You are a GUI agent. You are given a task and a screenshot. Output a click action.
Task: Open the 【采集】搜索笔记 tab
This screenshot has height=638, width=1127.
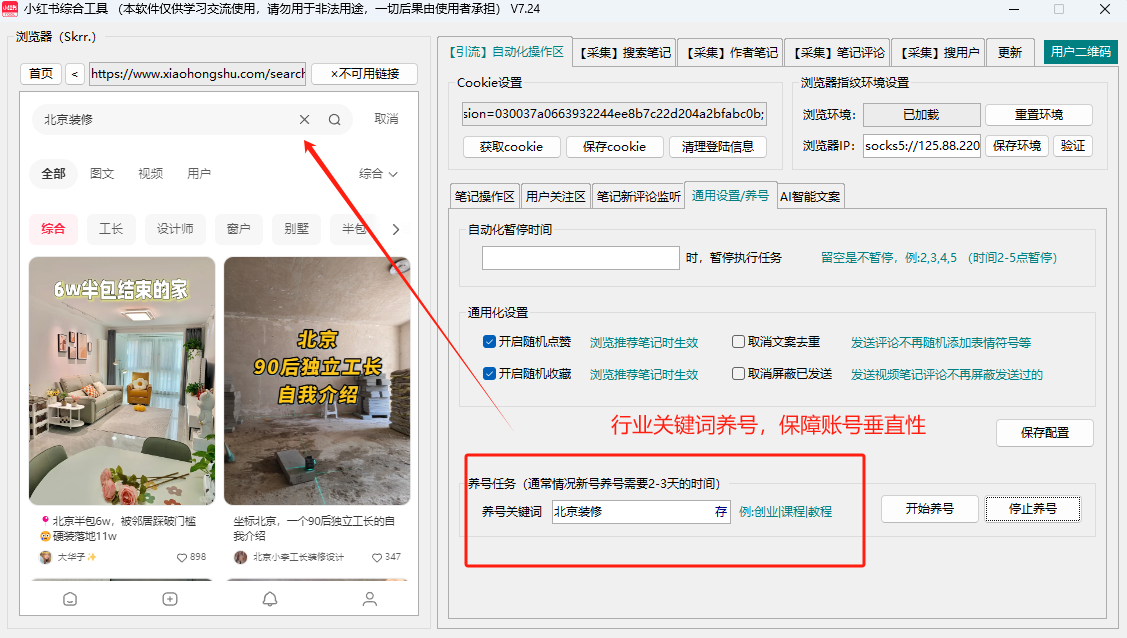(x=625, y=52)
